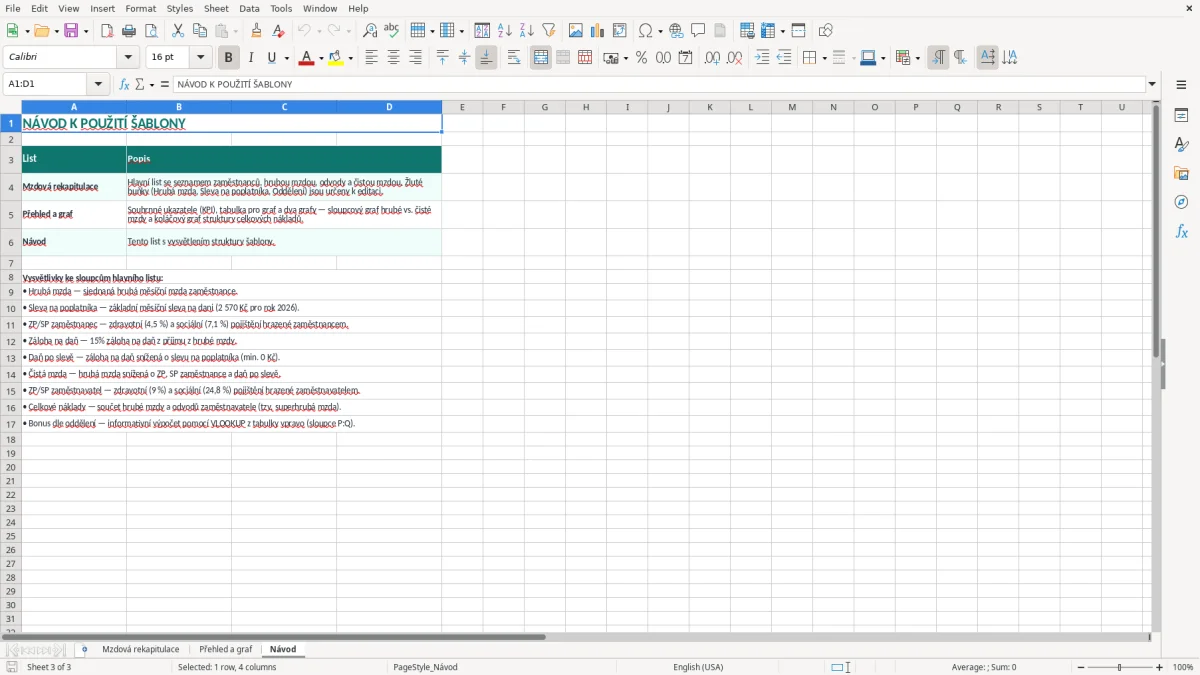Open sidebar Properties panel icon
1200x675 pixels.
pos(1181,116)
